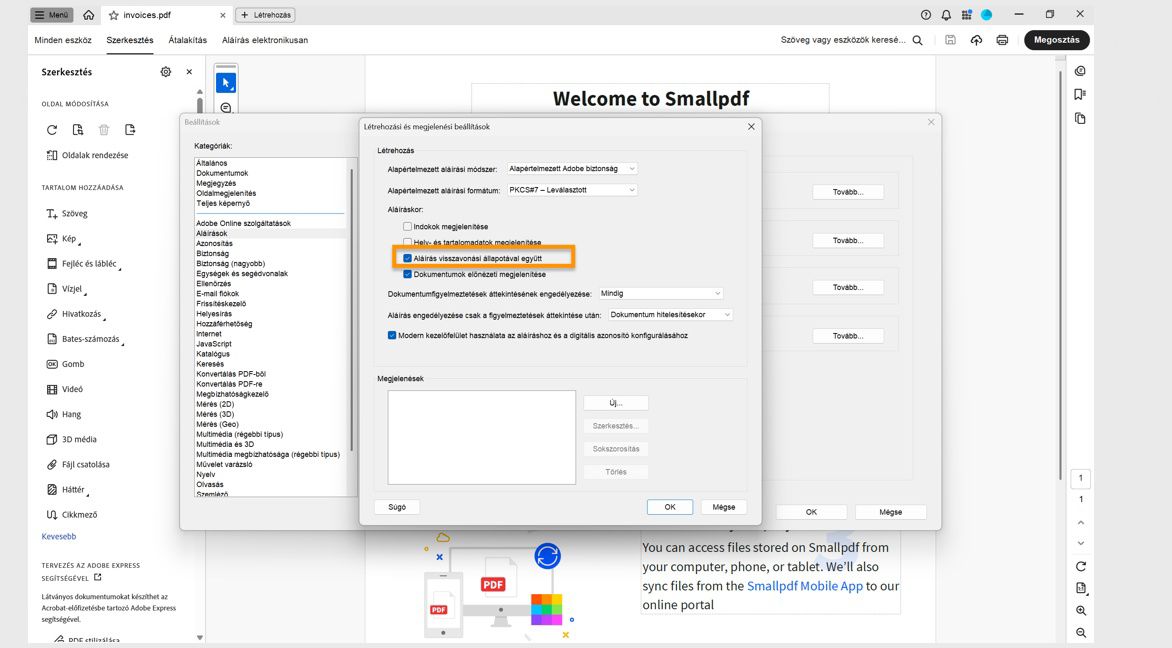Close the Szerkesztés side panel
The width and height of the screenshot is (1172, 648).
[189, 72]
